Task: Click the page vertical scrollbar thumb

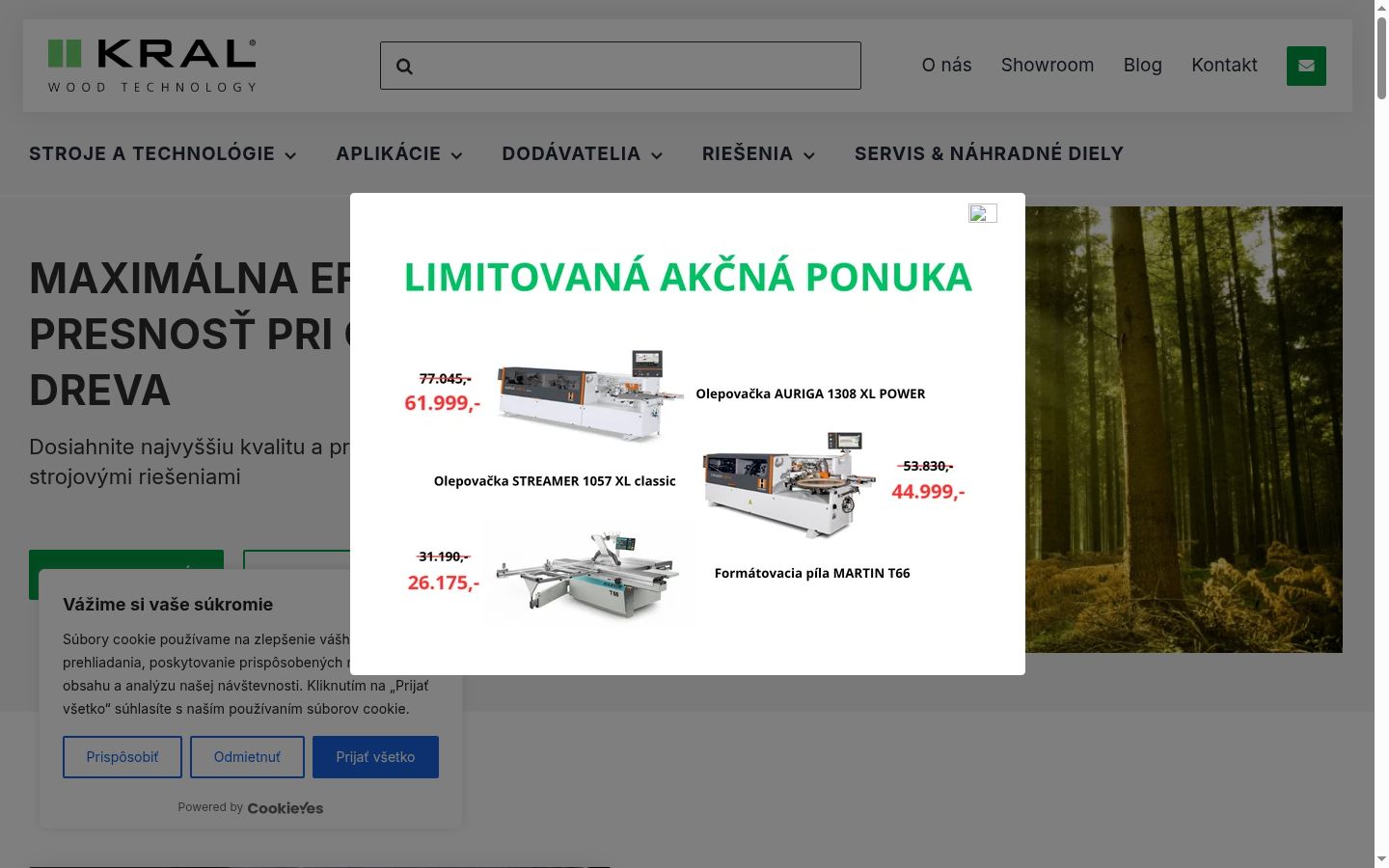Action: pos(1381,58)
